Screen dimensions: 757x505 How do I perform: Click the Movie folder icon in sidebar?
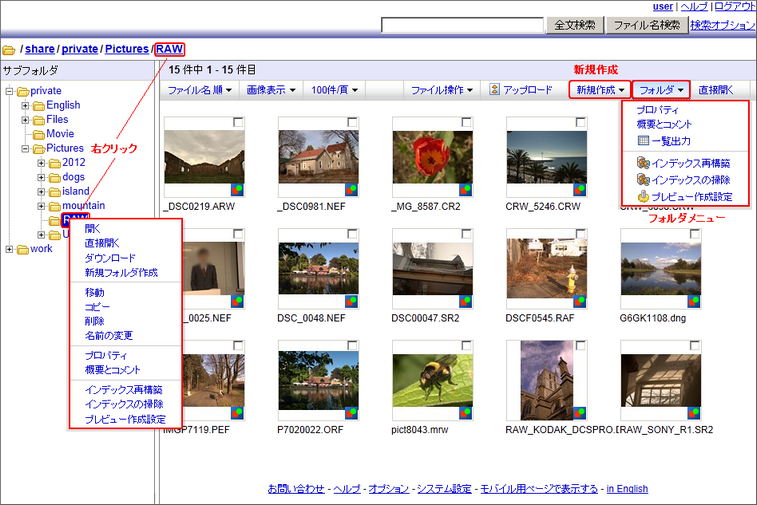click(x=38, y=134)
